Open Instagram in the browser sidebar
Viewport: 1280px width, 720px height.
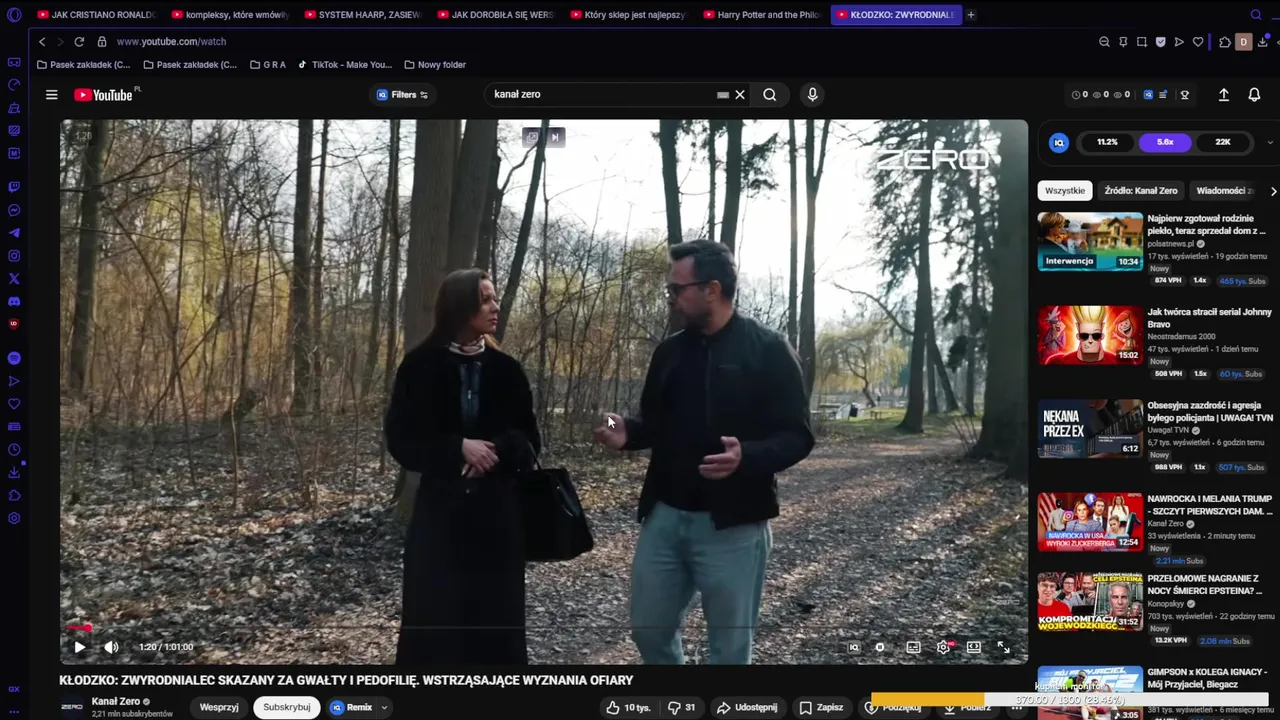pos(14,256)
